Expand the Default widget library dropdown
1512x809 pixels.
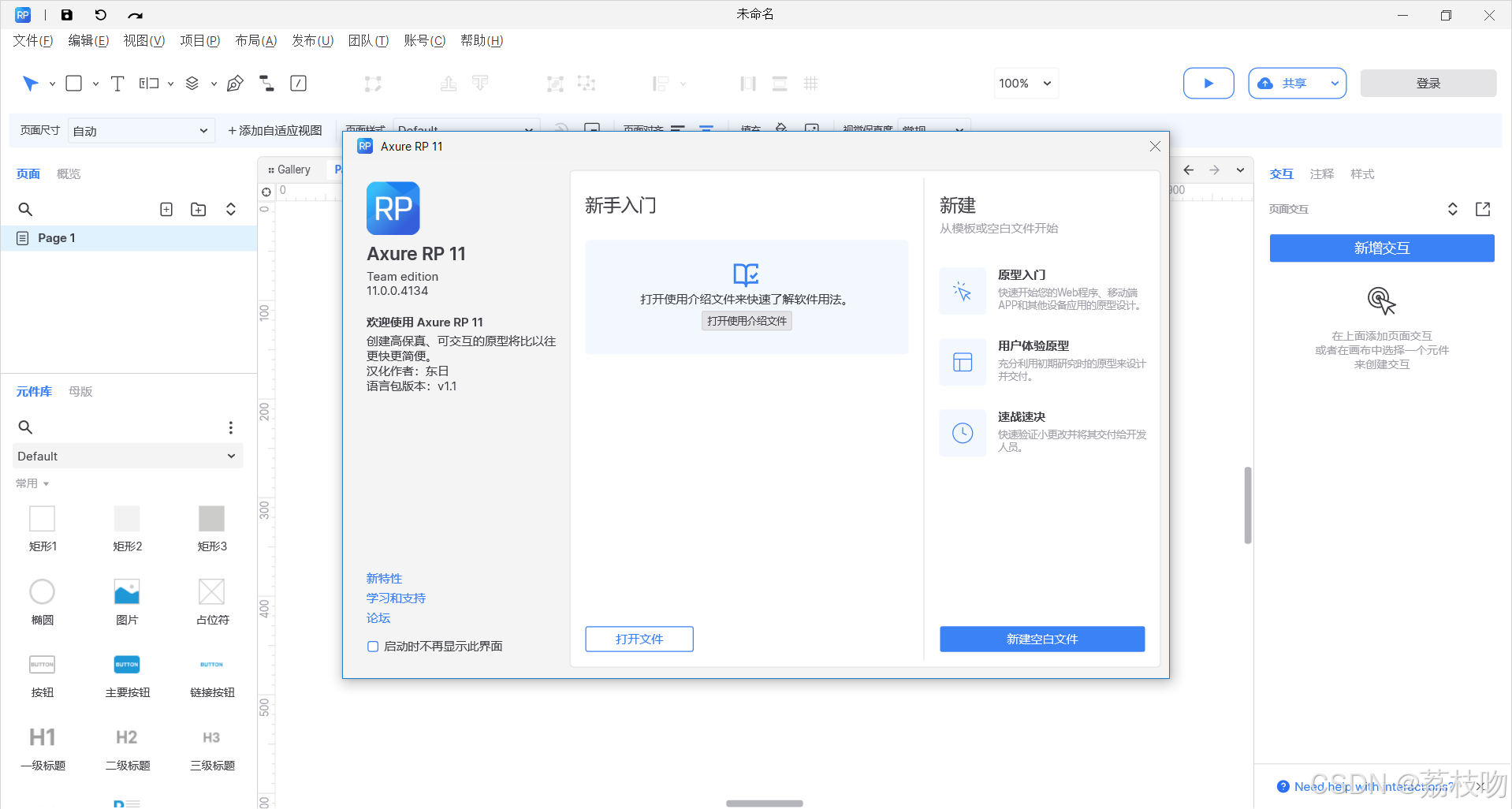(127, 456)
